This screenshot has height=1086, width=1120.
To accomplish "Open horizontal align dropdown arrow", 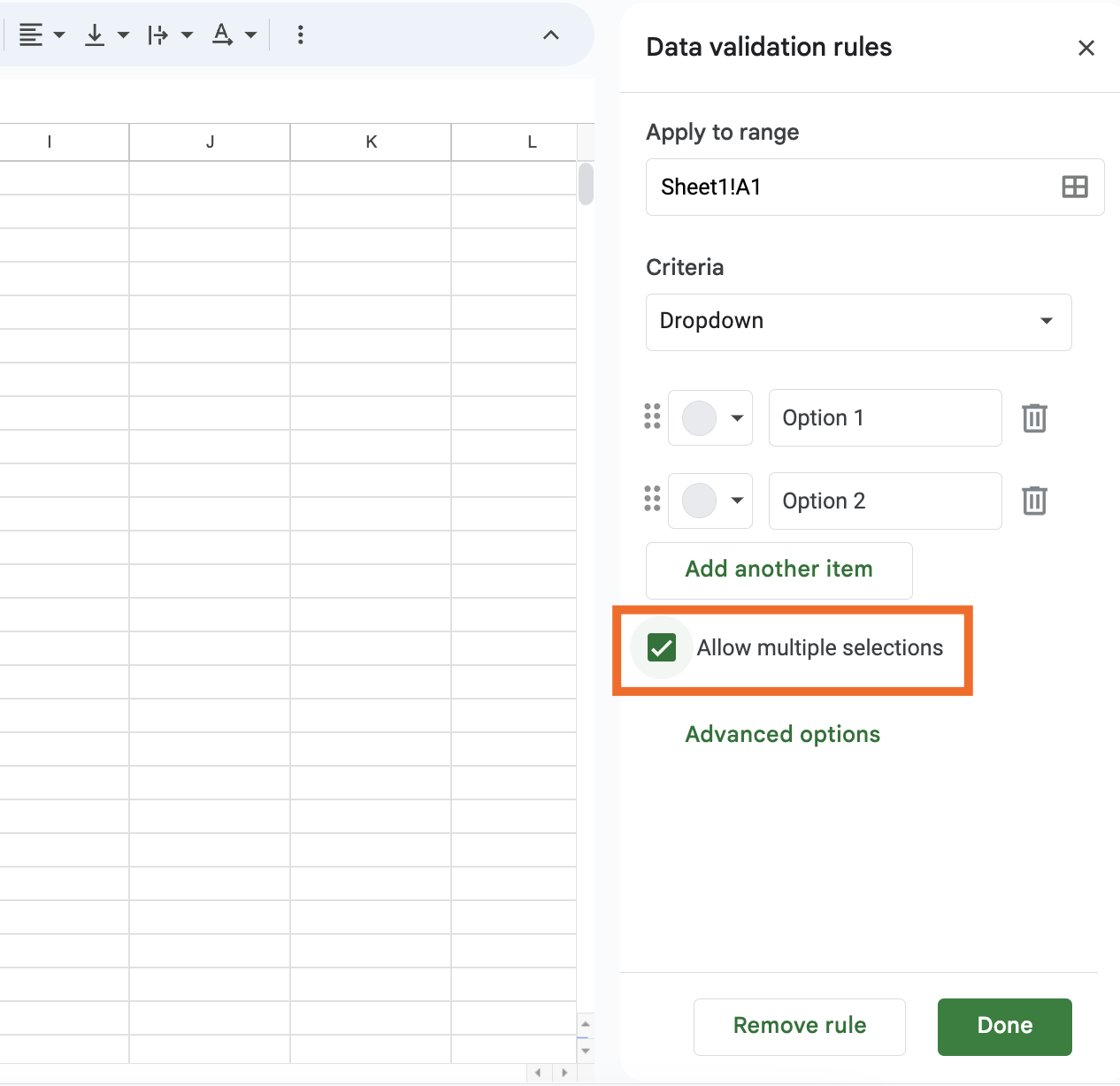I will [x=59, y=35].
